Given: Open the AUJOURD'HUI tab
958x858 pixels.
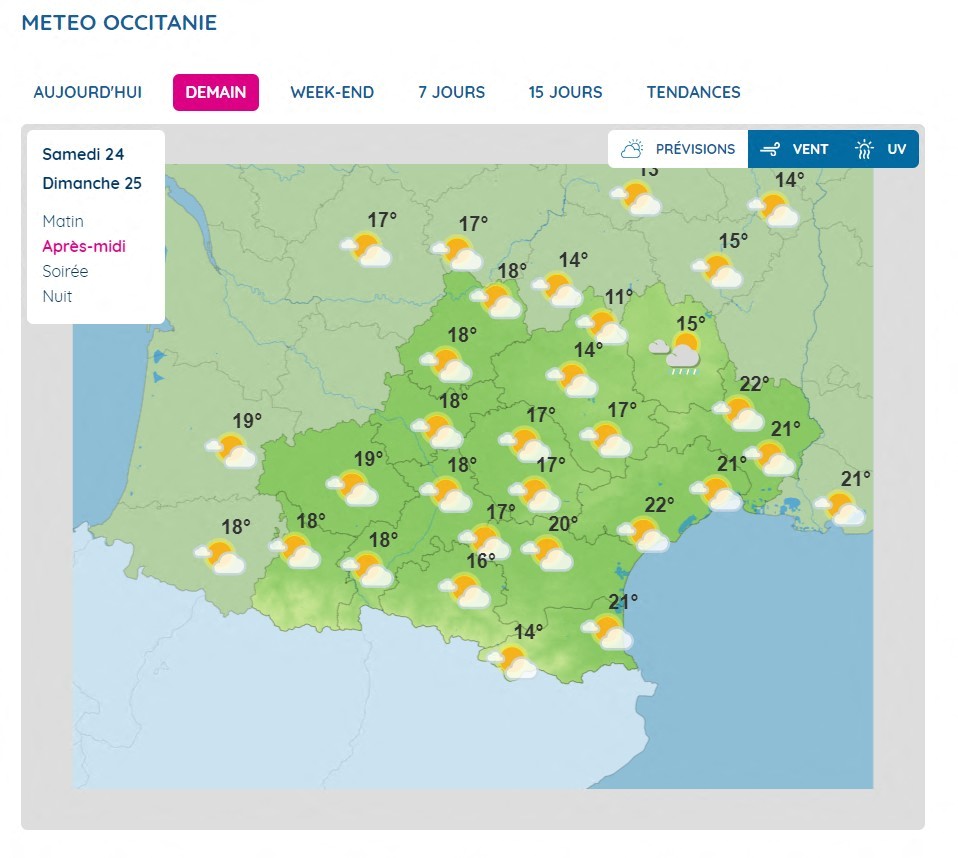Looking at the screenshot, I should [x=87, y=91].
